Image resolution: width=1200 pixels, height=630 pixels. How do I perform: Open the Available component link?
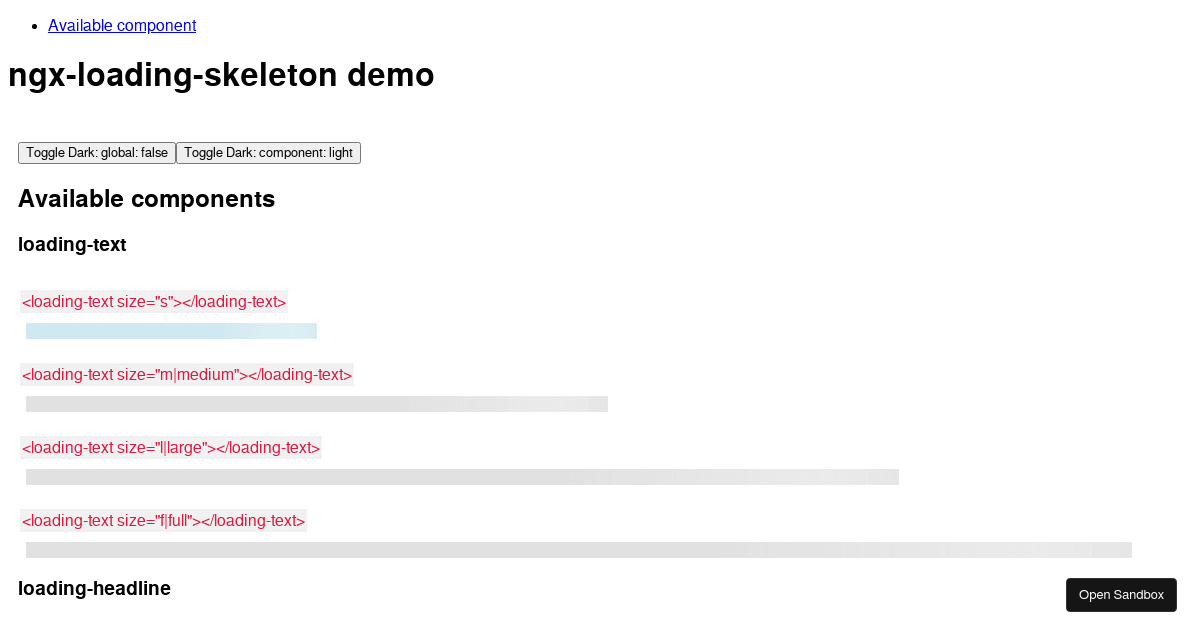122,26
